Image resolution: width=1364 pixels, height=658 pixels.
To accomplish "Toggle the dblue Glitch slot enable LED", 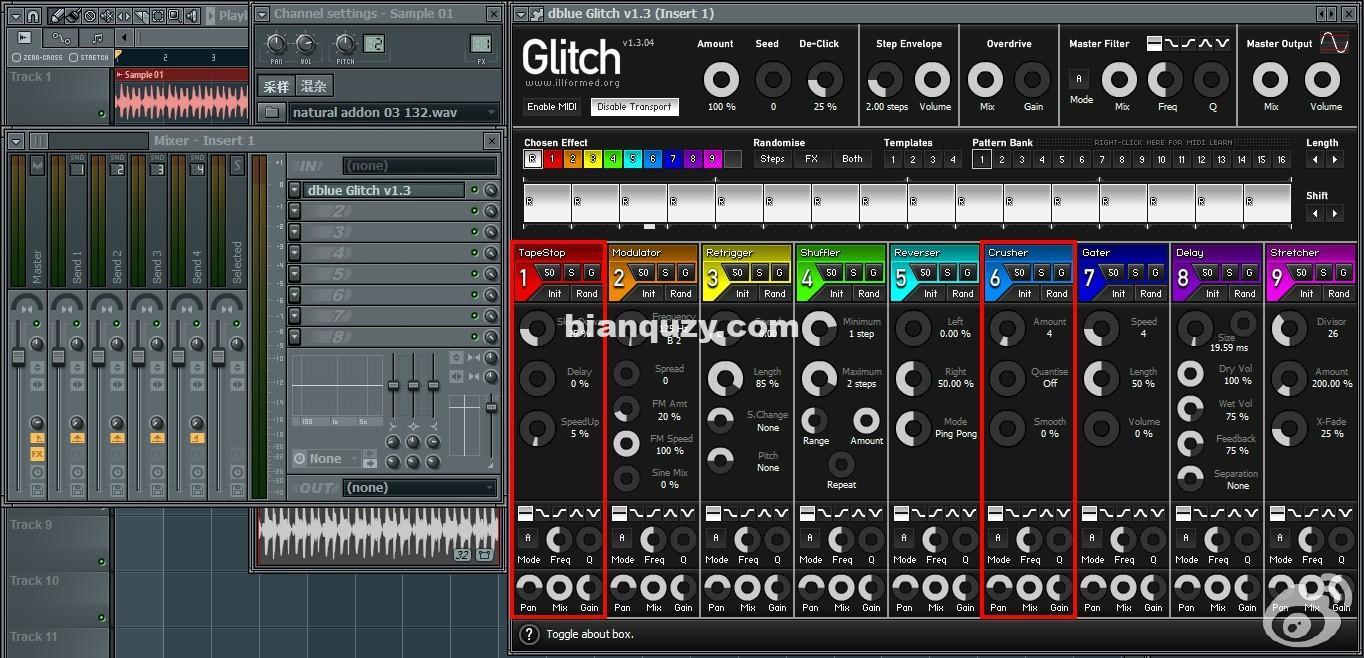I will [x=474, y=190].
